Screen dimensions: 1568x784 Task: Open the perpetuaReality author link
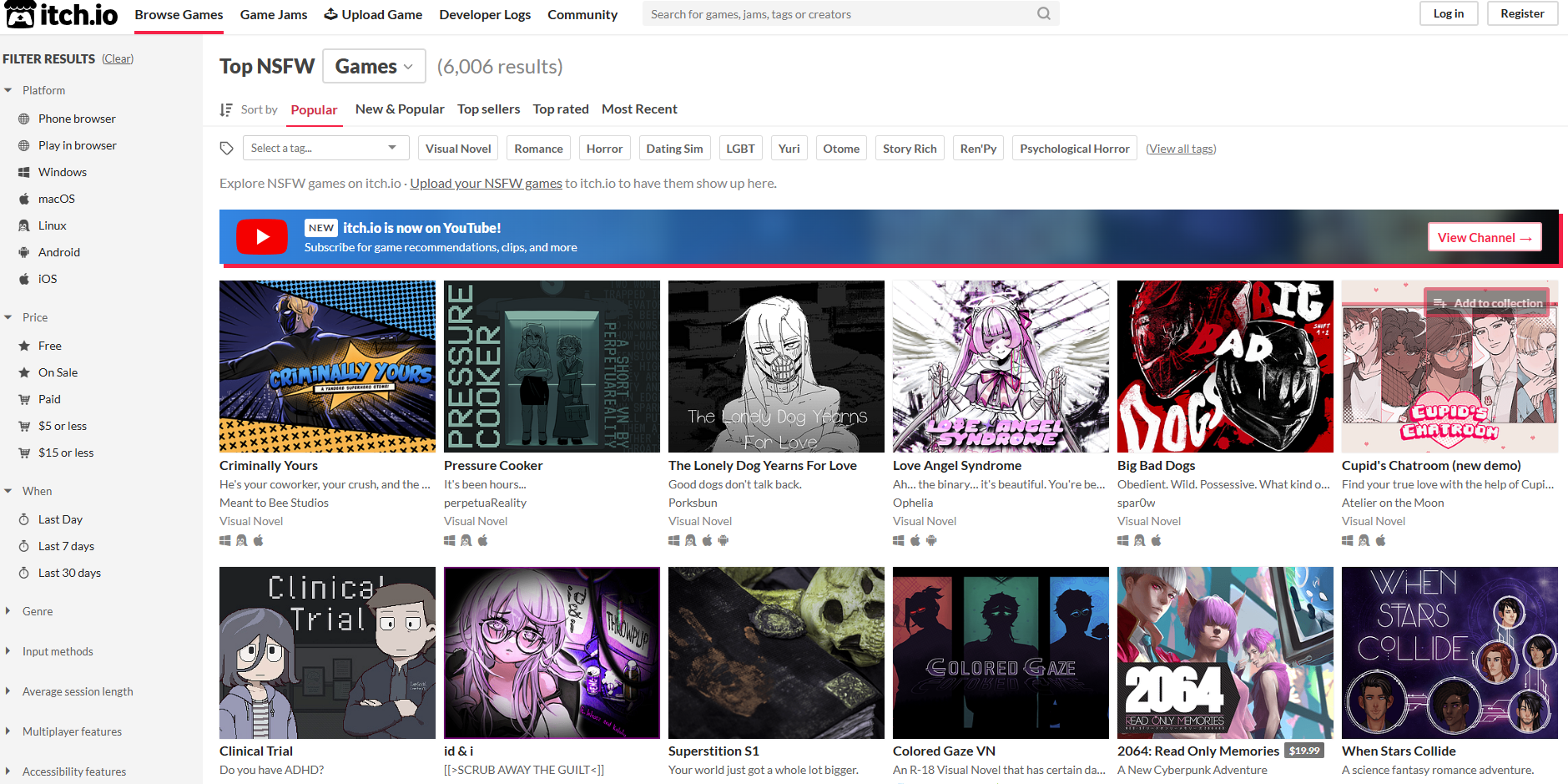coord(485,503)
